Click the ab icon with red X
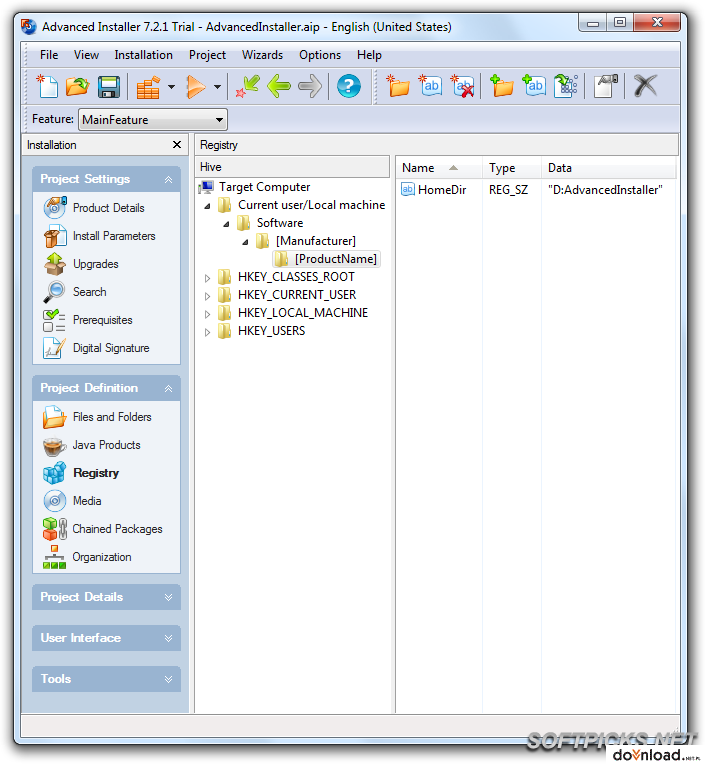706x764 pixels. tap(462, 86)
